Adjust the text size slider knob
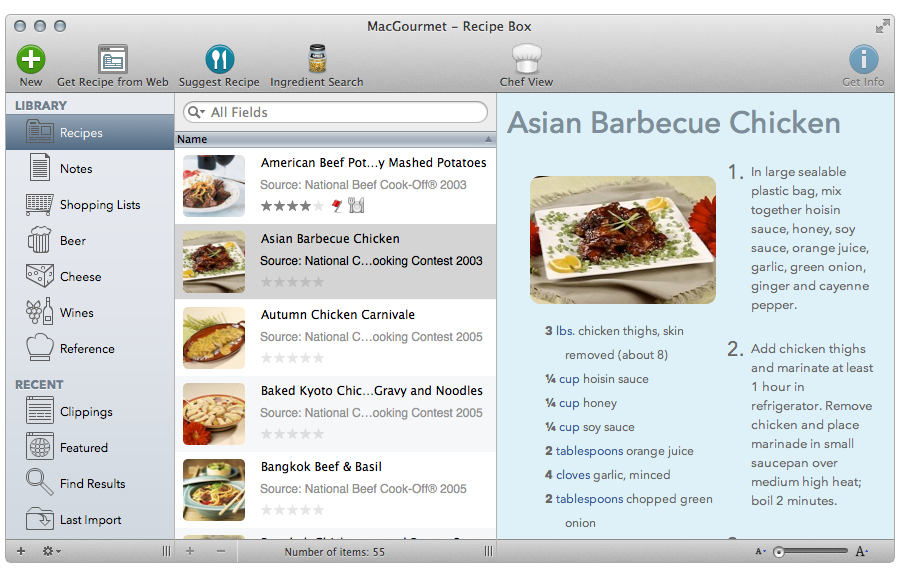Image resolution: width=900 pixels, height=576 pixels. point(778,552)
